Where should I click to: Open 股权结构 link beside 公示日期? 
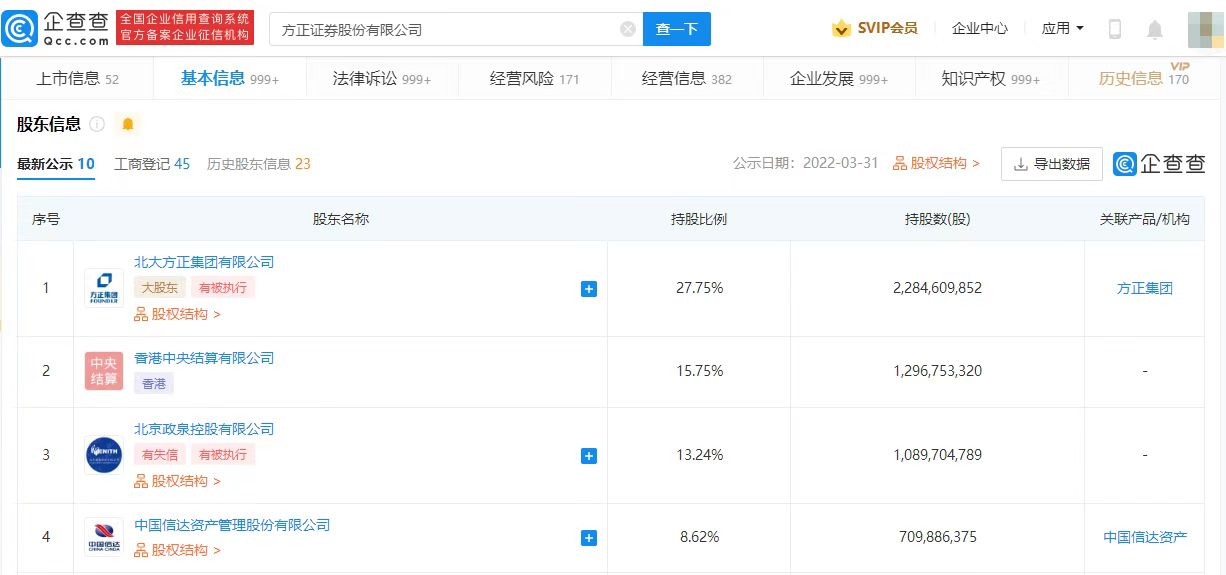coord(936,163)
